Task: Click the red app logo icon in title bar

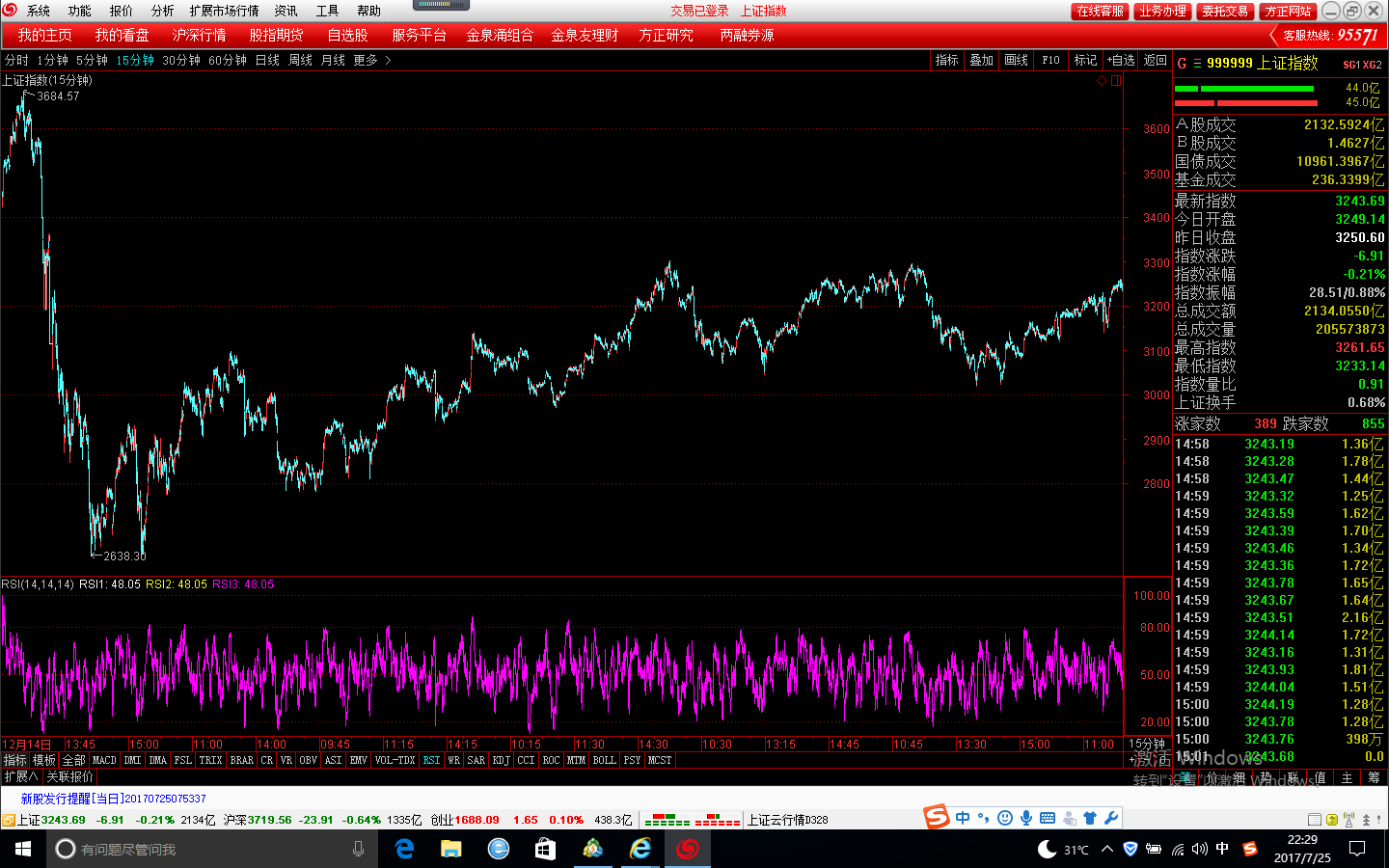Action: (x=10, y=11)
